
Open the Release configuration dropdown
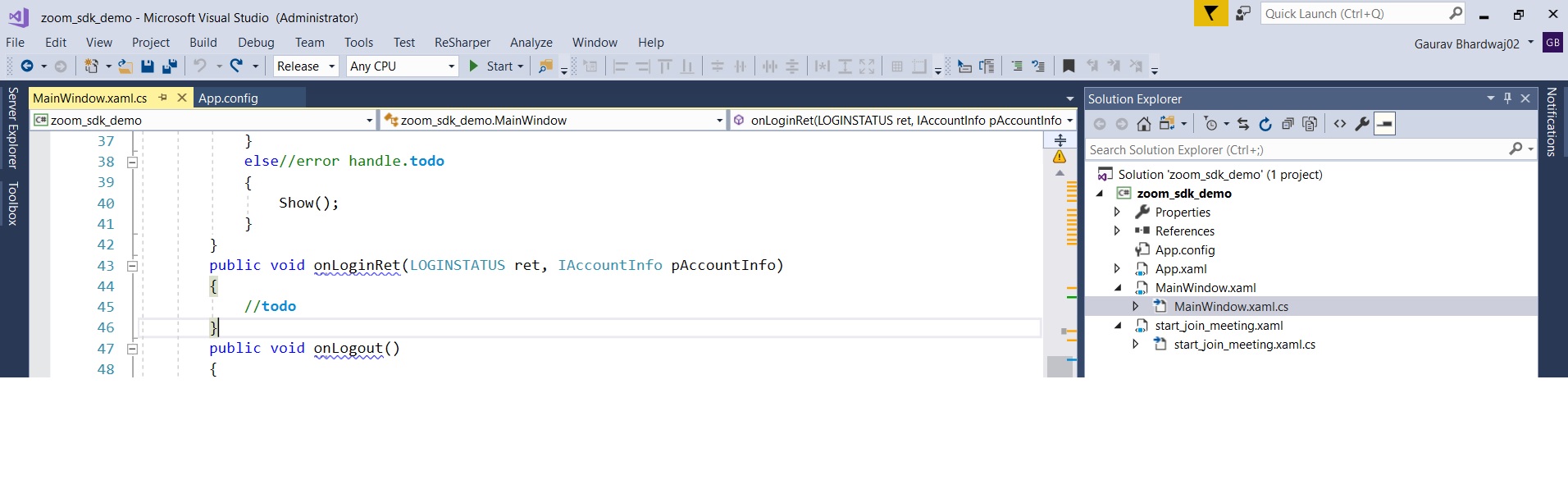click(331, 66)
